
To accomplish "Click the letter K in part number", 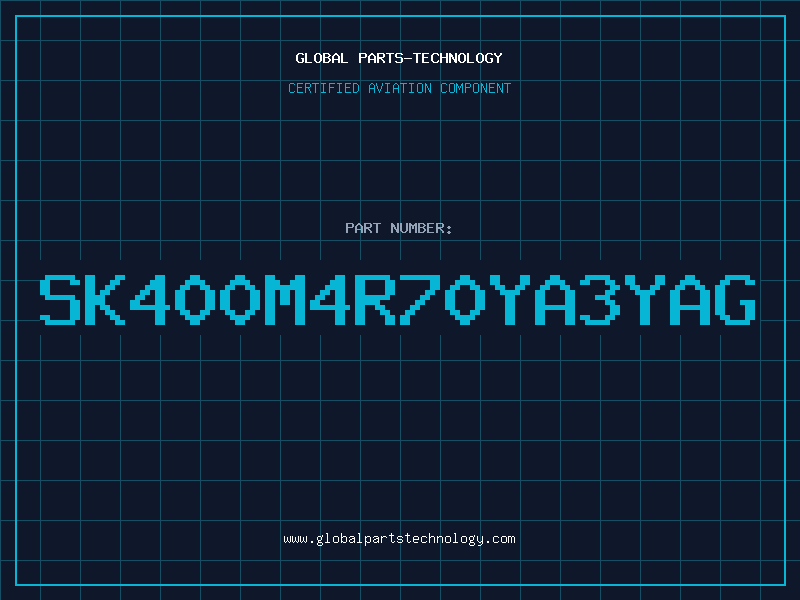I will [106, 299].
